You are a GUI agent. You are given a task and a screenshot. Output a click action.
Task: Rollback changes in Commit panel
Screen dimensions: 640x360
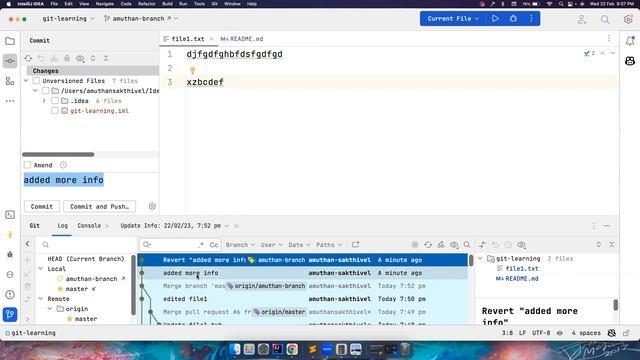[41, 58]
